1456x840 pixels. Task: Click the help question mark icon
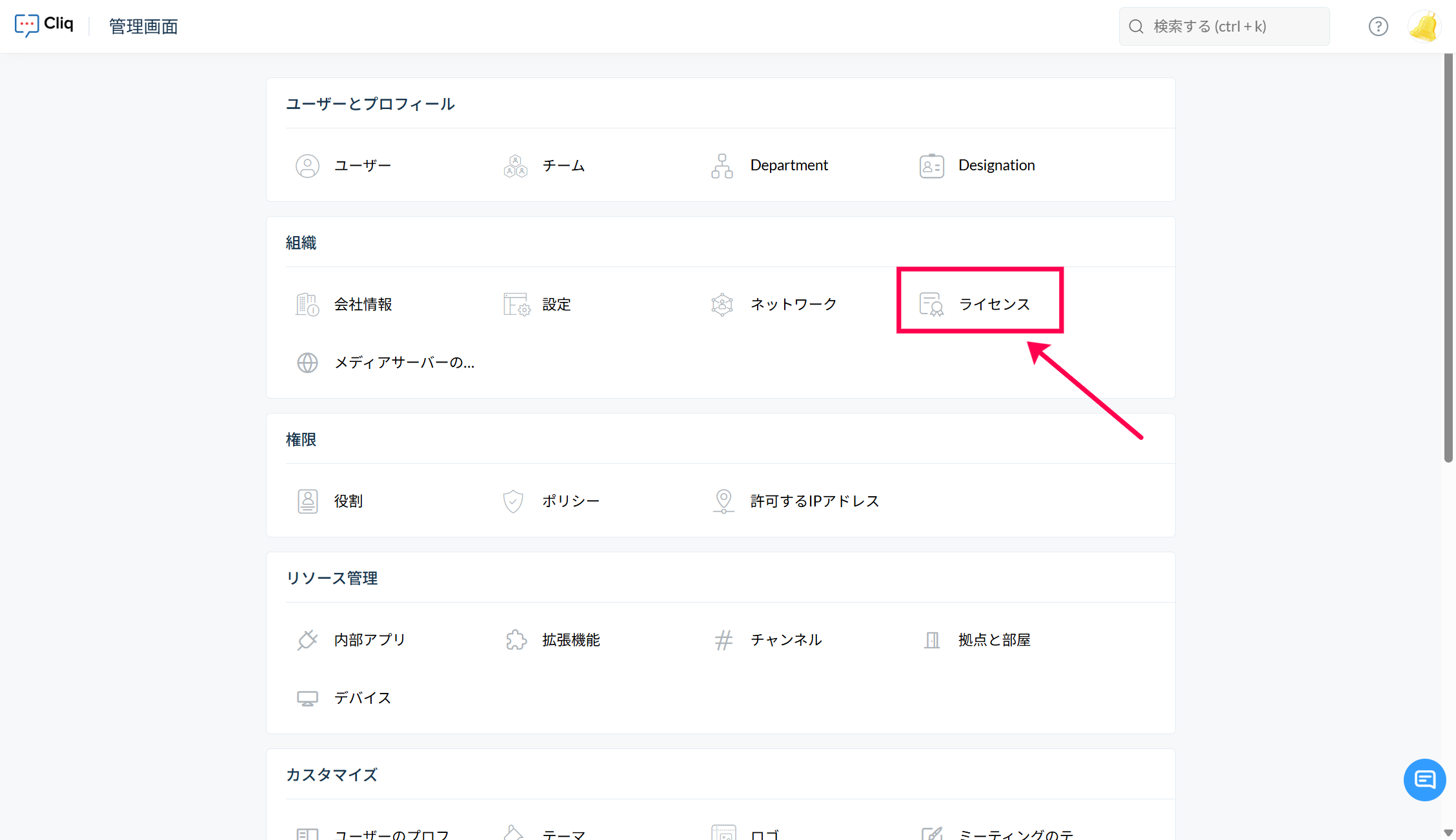click(1378, 26)
